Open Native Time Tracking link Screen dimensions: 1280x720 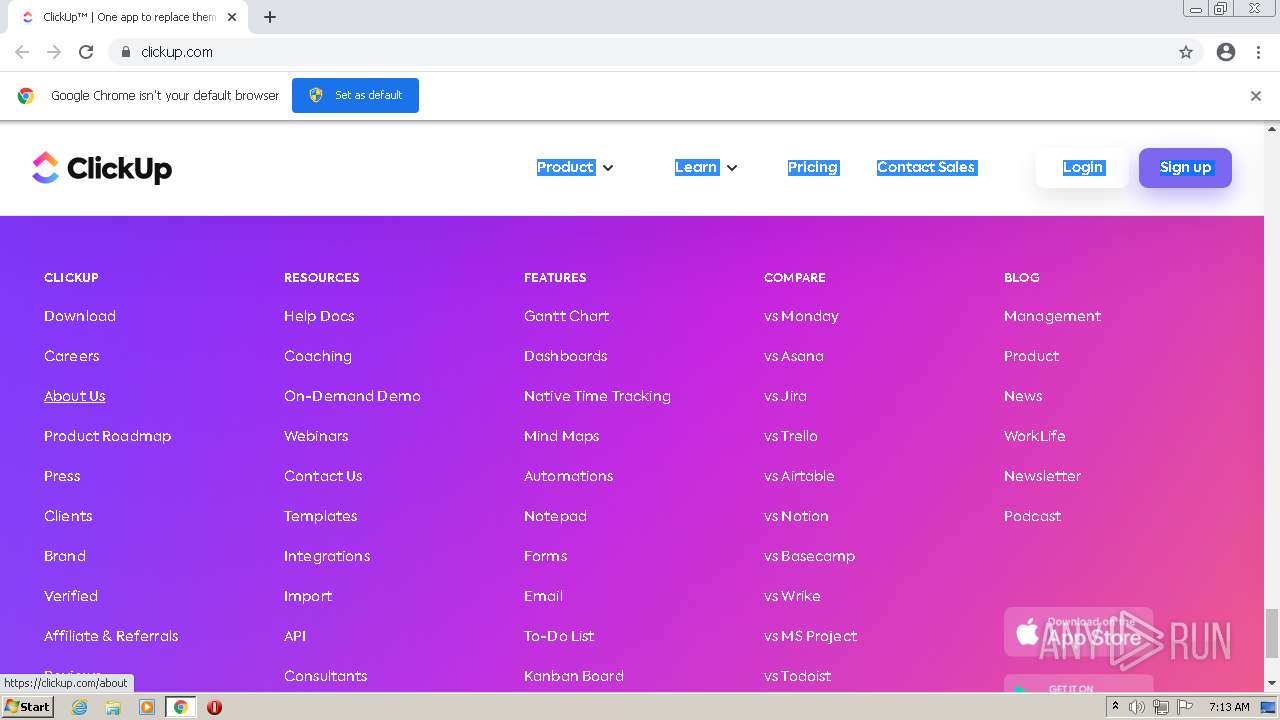coord(597,396)
